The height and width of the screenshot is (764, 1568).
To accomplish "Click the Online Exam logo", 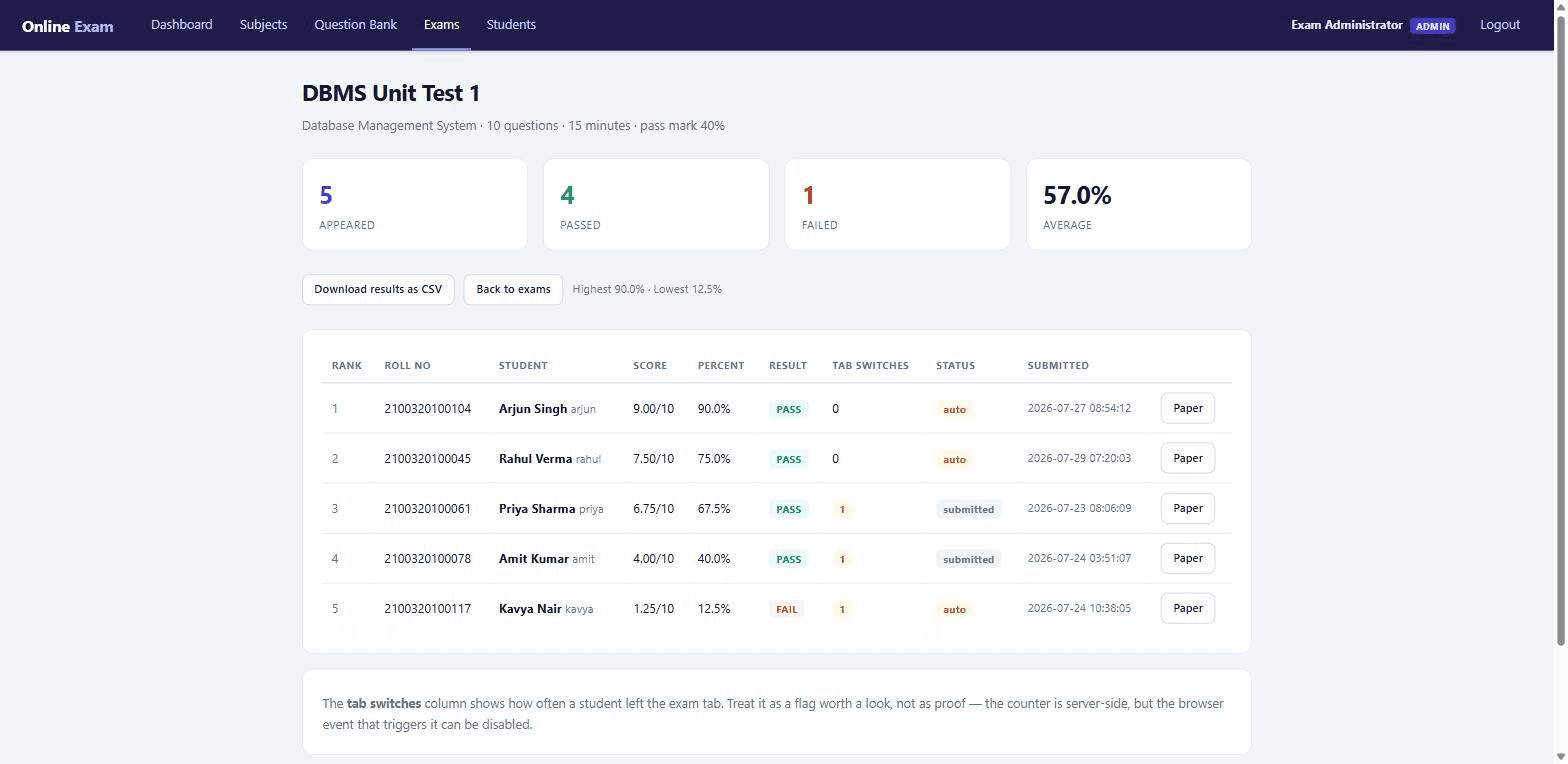I will point(67,26).
